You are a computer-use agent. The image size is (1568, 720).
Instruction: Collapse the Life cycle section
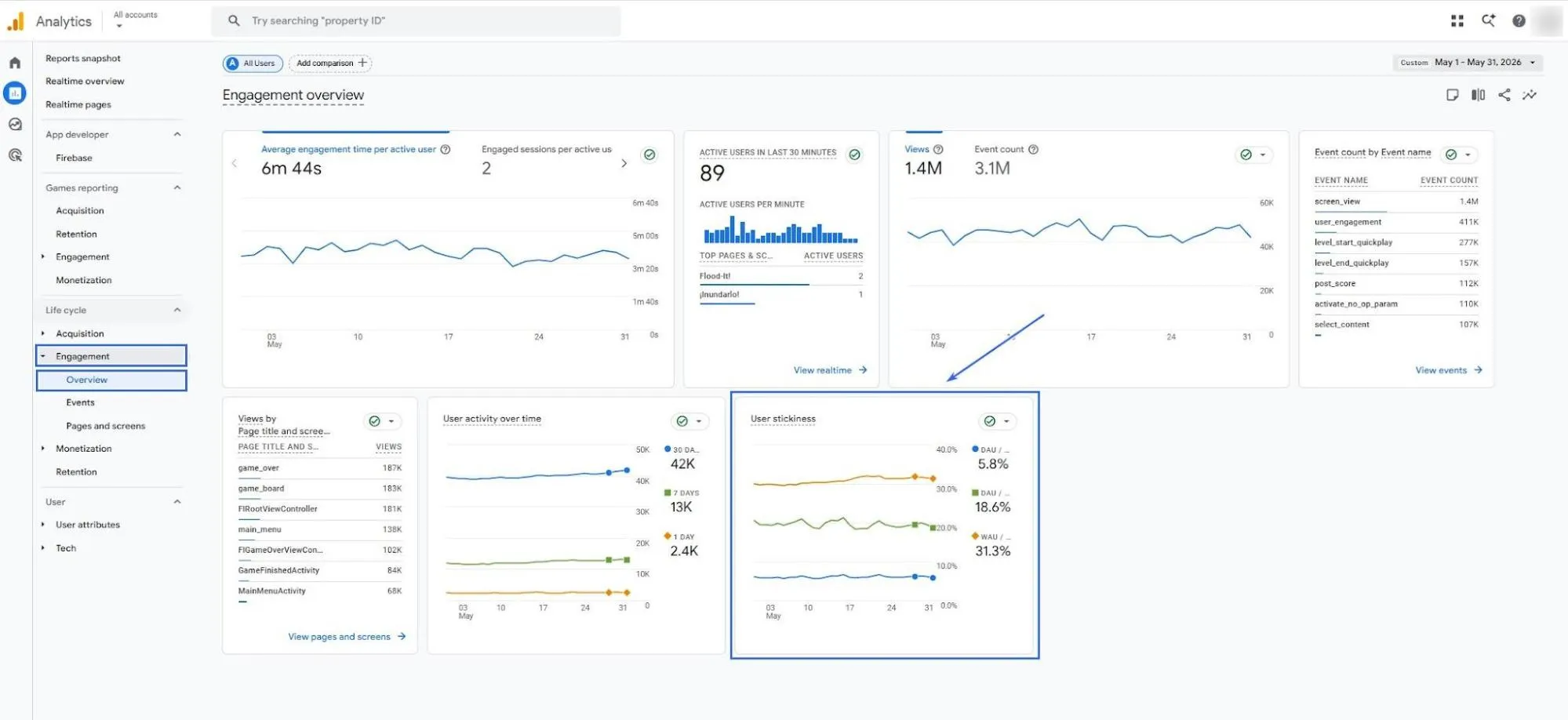point(177,310)
